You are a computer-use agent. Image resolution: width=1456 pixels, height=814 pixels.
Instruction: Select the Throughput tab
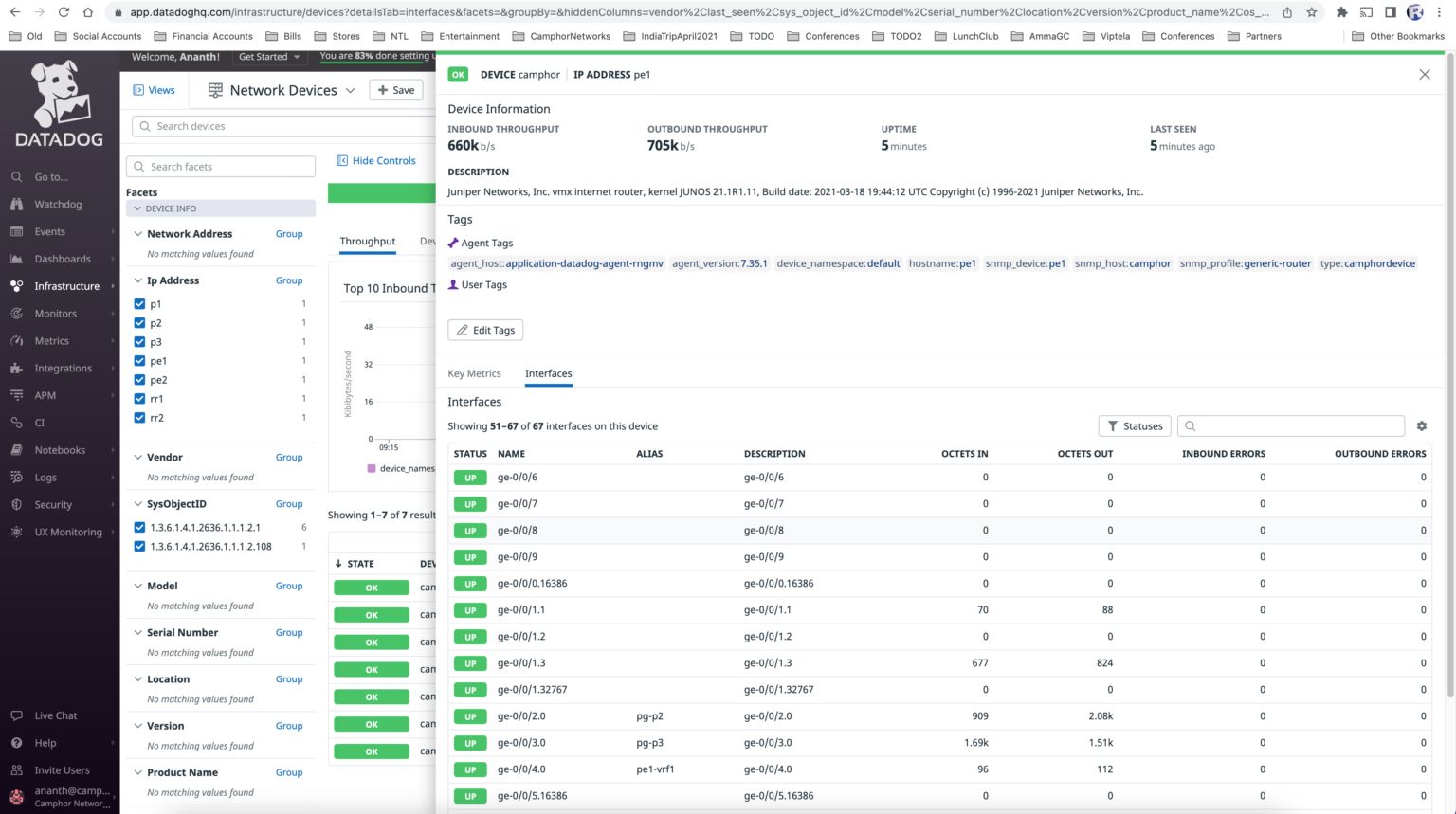(367, 241)
